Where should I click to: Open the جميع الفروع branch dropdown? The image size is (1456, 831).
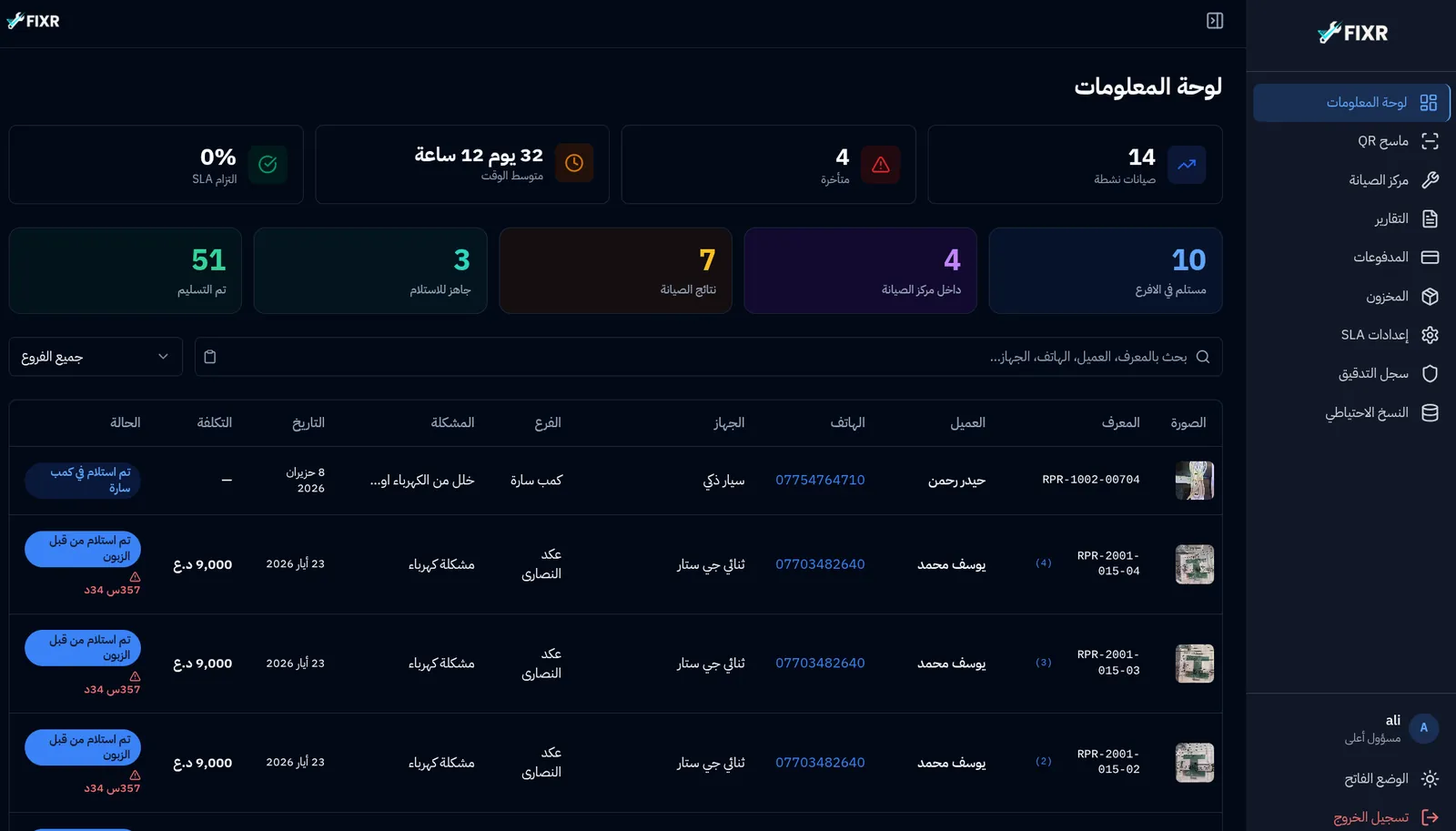[96, 357]
